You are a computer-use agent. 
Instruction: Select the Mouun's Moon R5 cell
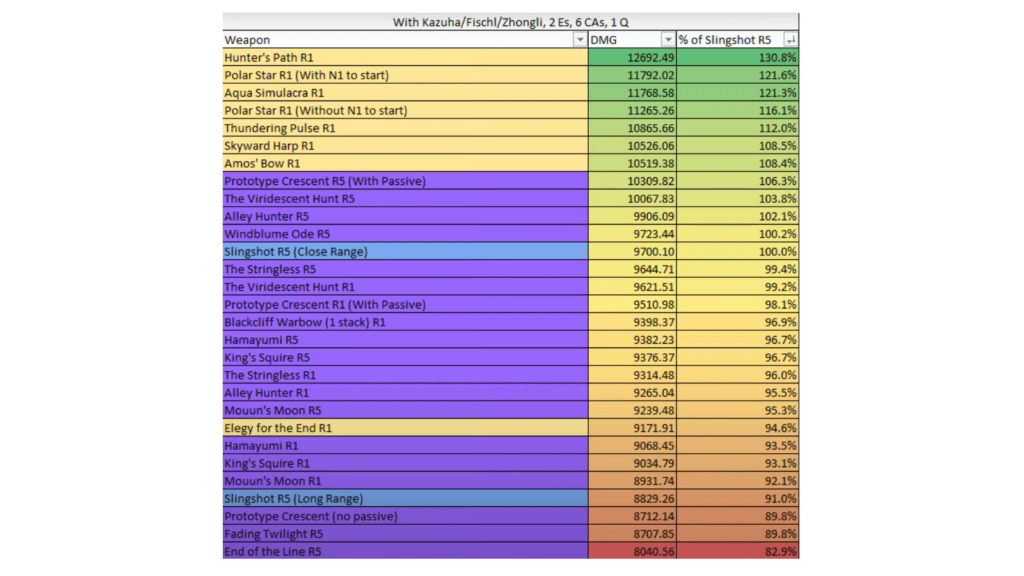tap(405, 410)
